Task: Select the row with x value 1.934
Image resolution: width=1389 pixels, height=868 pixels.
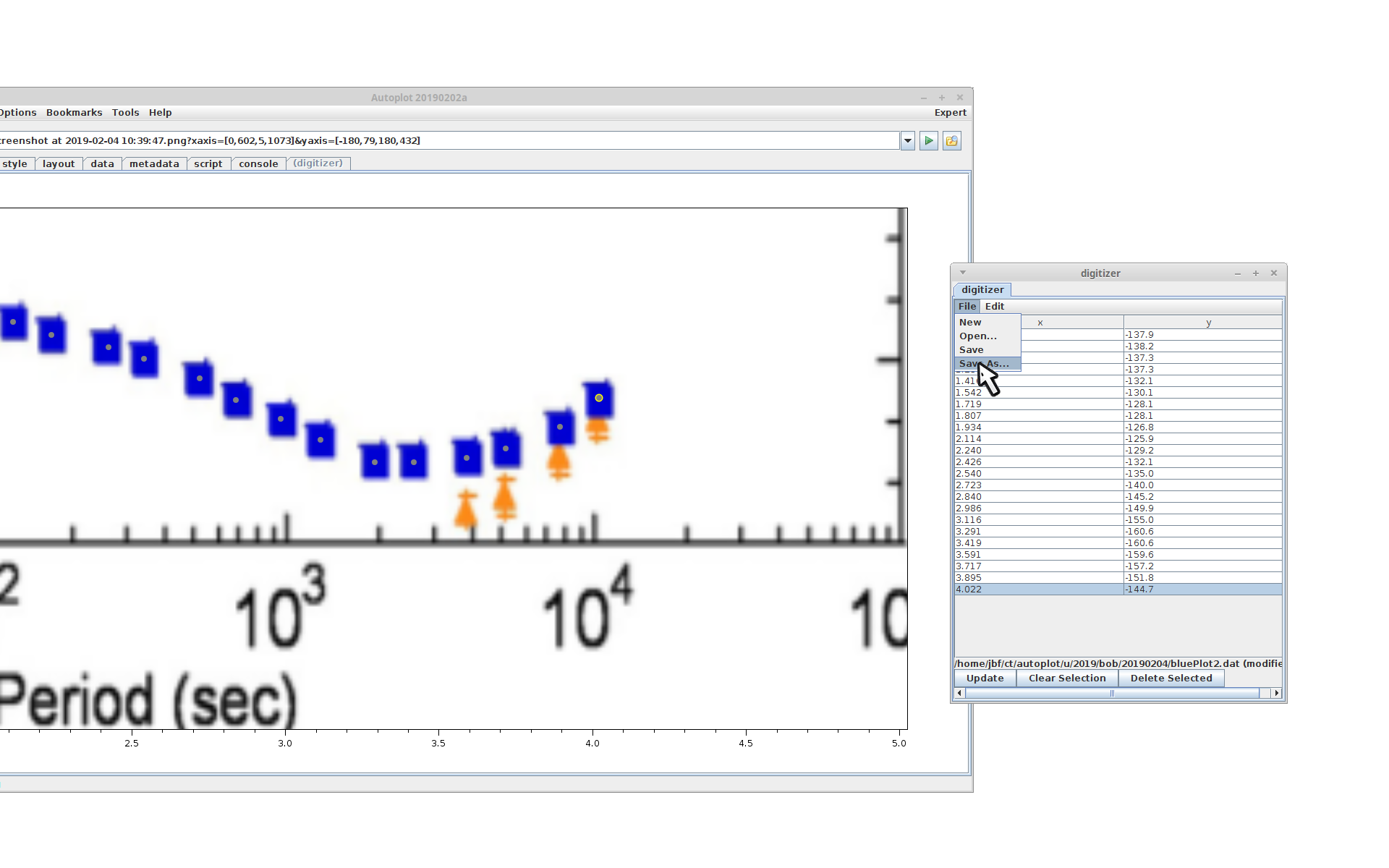Action: pos(1118,427)
